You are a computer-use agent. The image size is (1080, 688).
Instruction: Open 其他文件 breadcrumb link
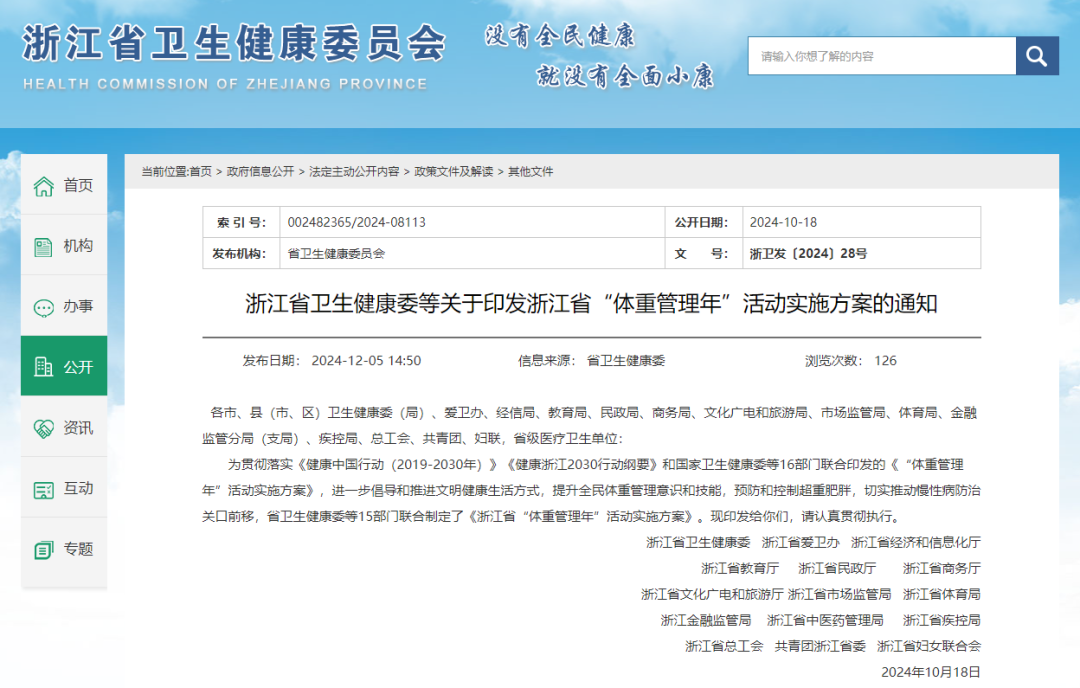pos(530,171)
